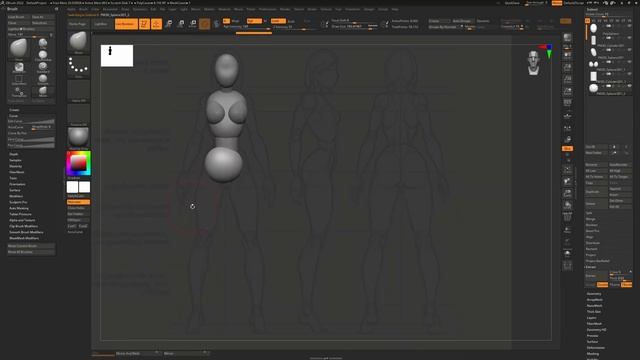The height and width of the screenshot is (360, 640).
Task: Expand the Depth section in Brush palette
Action: coord(14,154)
